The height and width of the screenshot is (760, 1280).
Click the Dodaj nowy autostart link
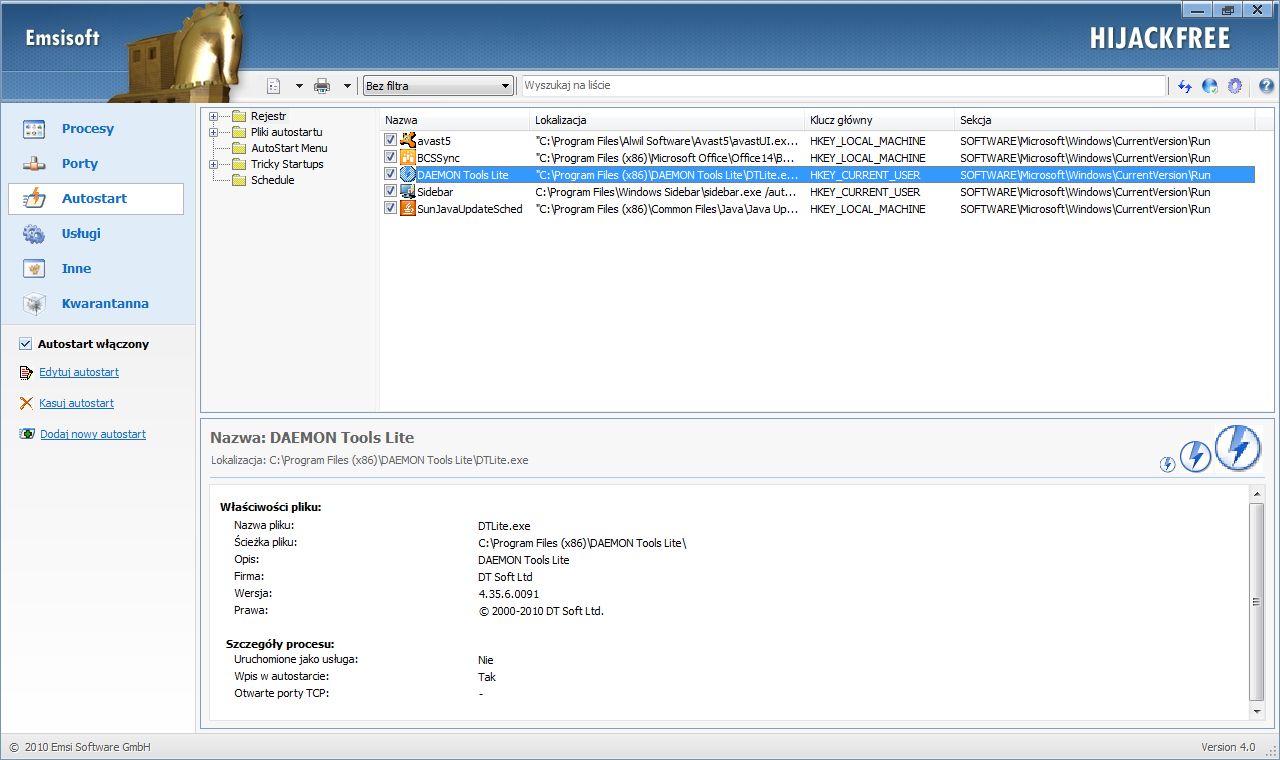click(93, 435)
